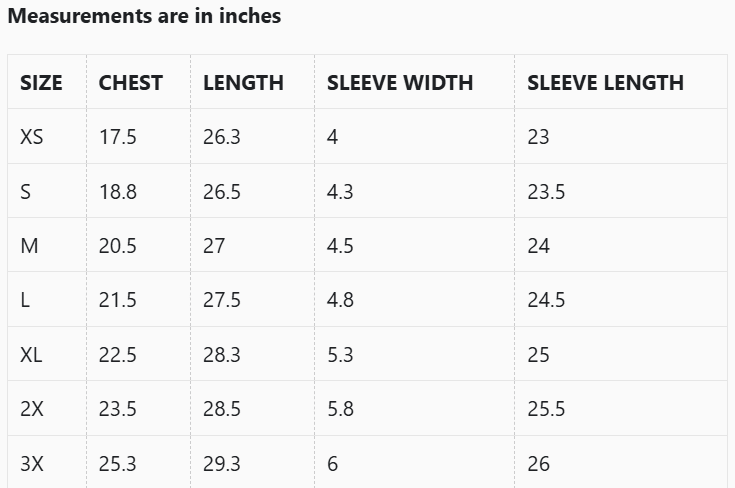Select the 3X size row label
This screenshot has height=488, width=735.
32,464
